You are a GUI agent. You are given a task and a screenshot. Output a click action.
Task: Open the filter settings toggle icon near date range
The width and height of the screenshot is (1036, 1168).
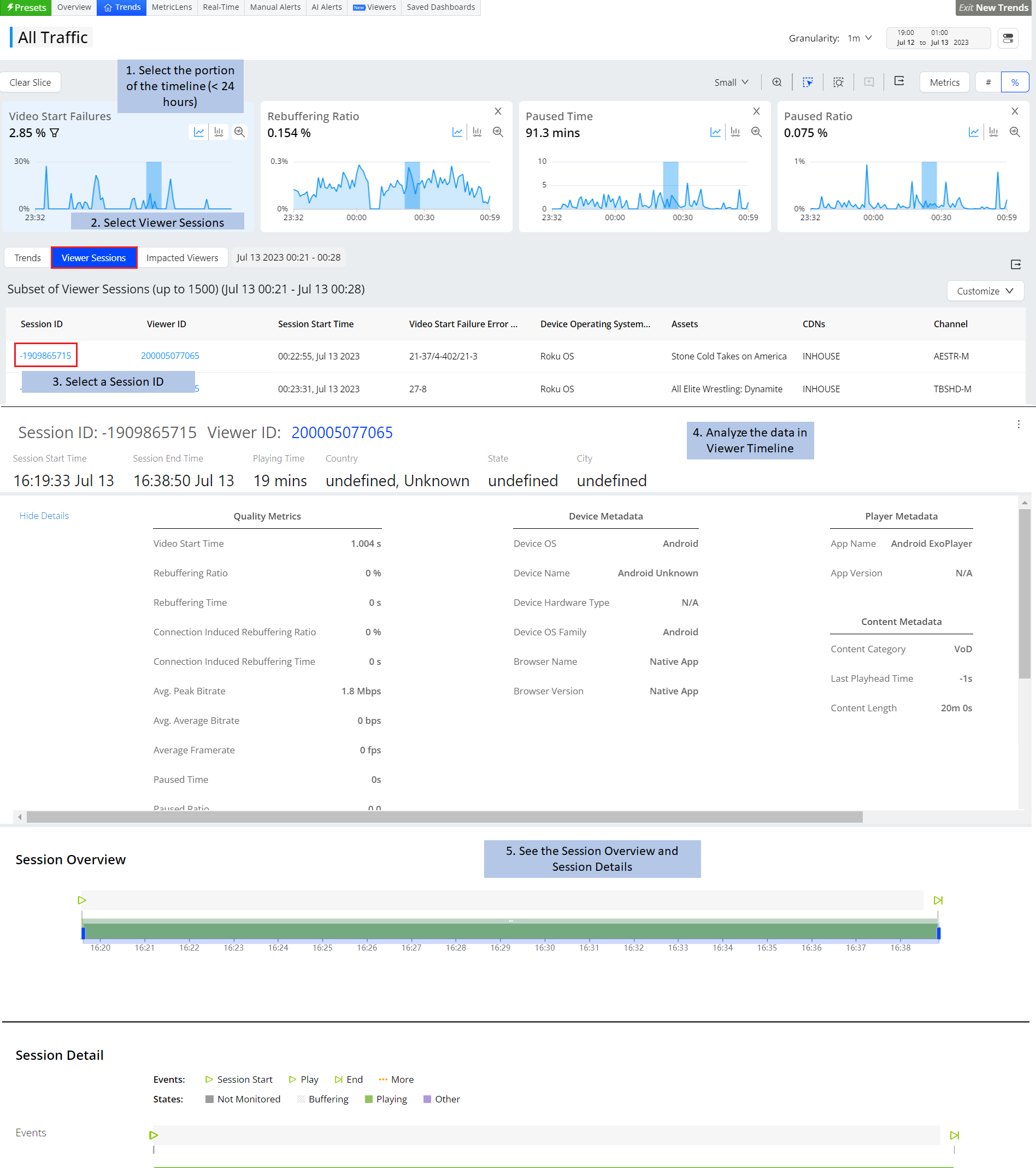[1008, 38]
